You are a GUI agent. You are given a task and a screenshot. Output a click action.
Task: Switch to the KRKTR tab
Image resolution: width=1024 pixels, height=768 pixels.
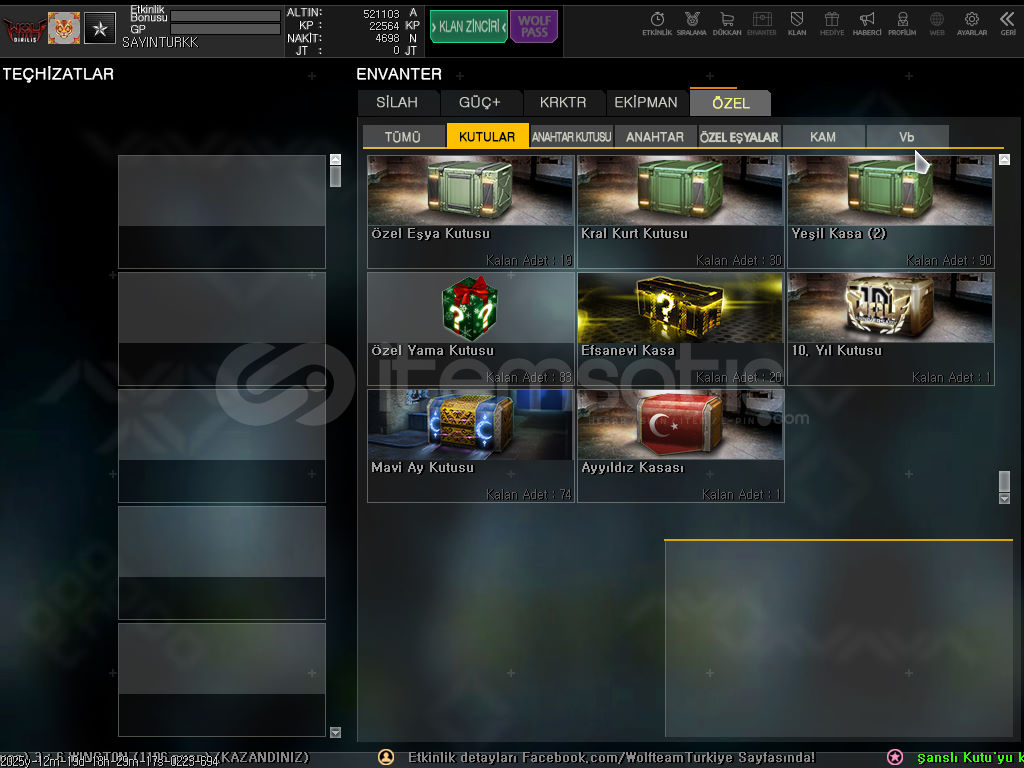[563, 103]
